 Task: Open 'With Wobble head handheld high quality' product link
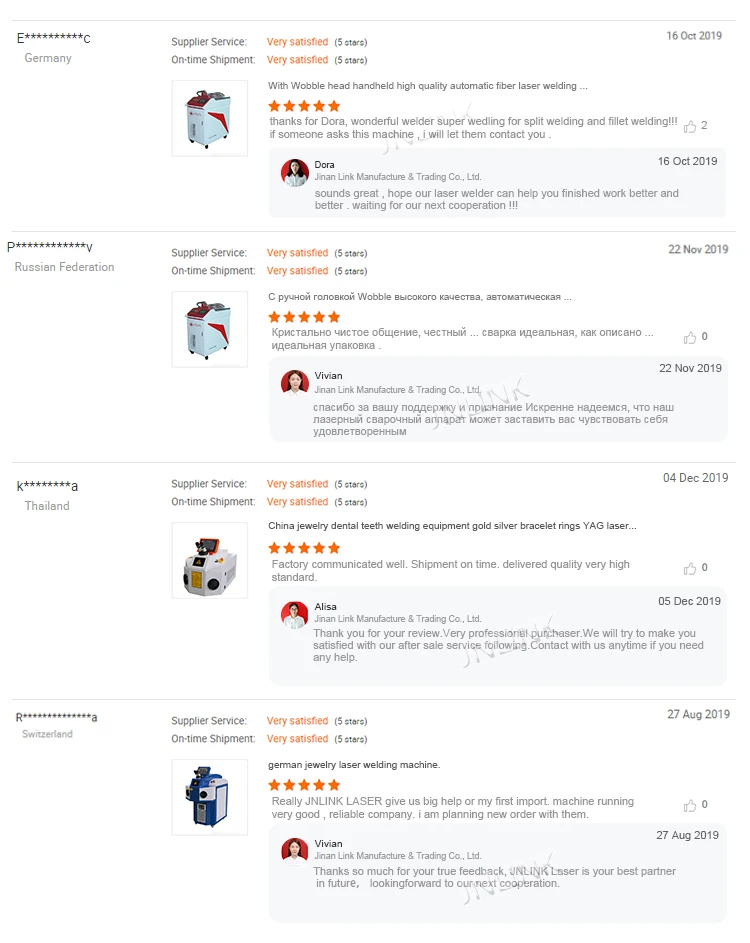pos(427,86)
